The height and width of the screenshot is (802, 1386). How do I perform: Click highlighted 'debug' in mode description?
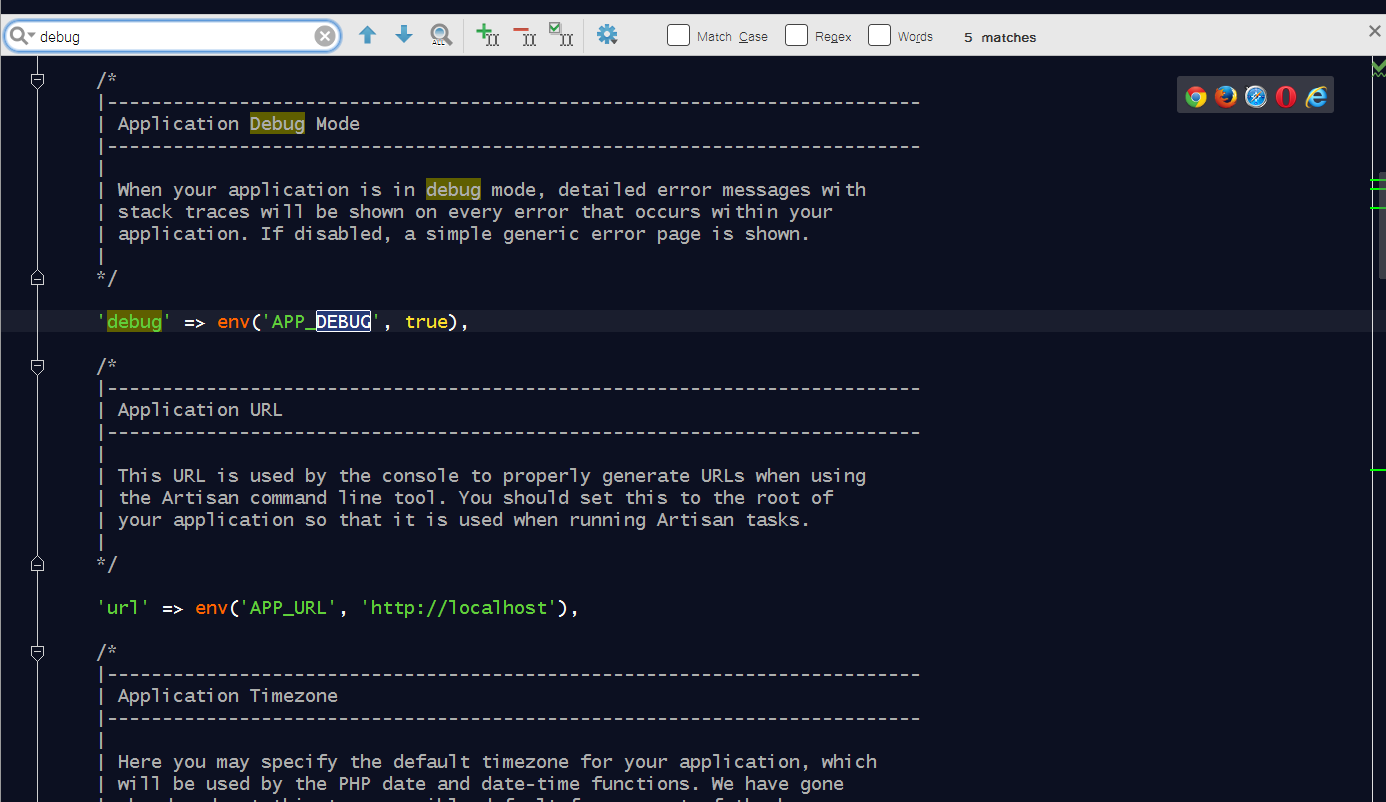pos(453,190)
